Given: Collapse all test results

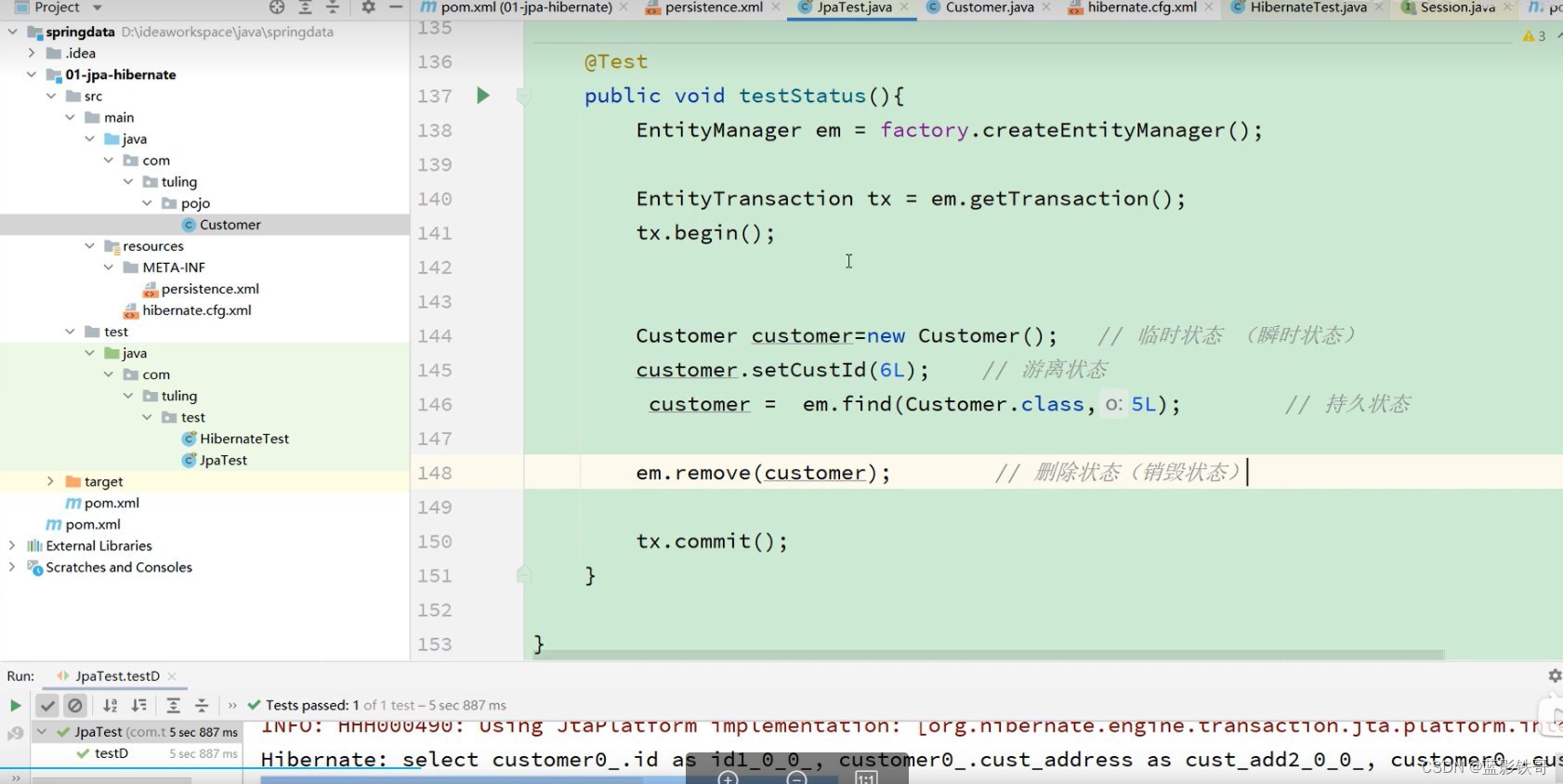Looking at the screenshot, I should (x=202, y=706).
